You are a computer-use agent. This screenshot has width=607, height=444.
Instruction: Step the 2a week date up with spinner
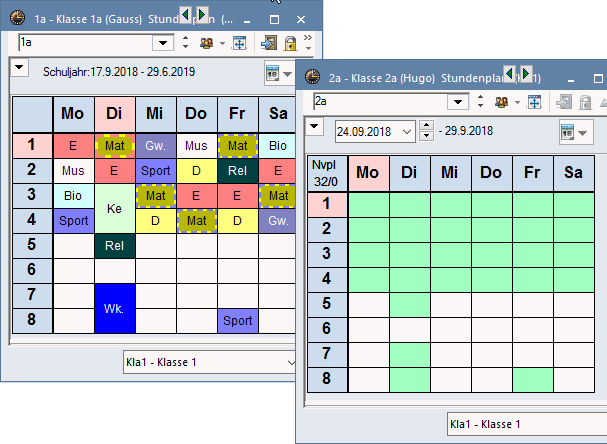(427, 125)
